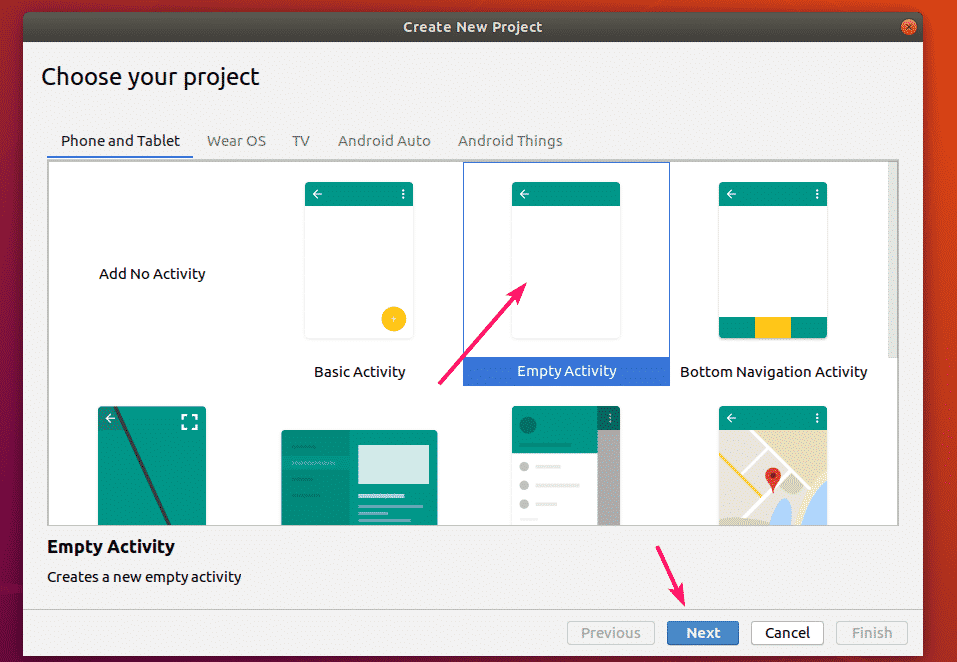957x662 pixels.
Task: Switch to the Phone and Tablet tab
Action: click(x=120, y=141)
